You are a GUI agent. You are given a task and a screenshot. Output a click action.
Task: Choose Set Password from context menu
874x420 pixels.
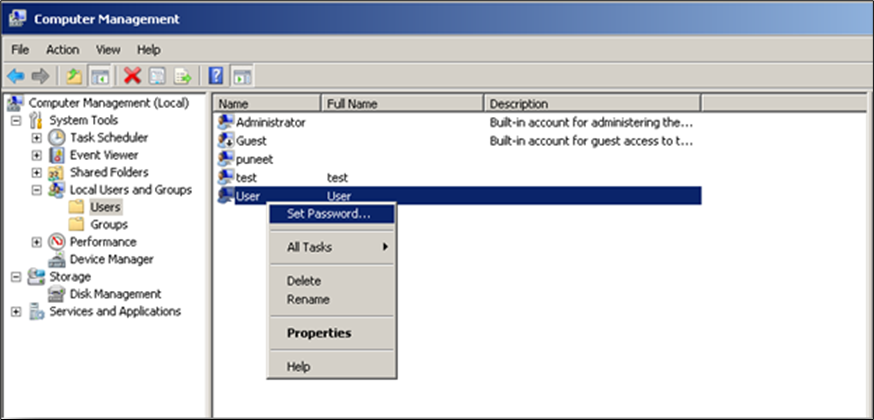(x=328, y=213)
